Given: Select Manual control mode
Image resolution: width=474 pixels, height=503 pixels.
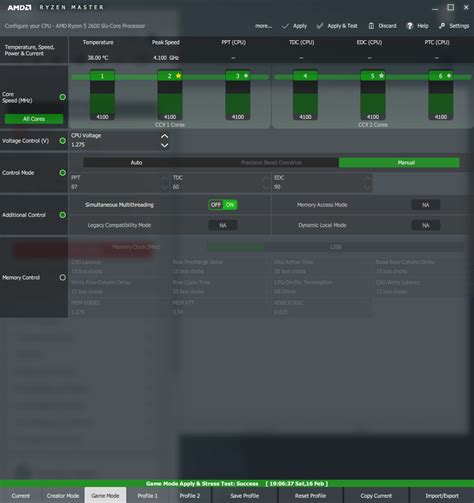Looking at the screenshot, I should pyautogui.click(x=399, y=163).
